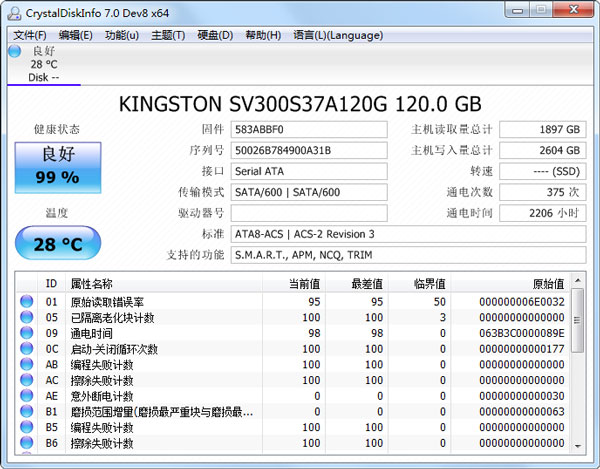Click raw value 063B3C0000089E
600x469 pixels.
[x=522, y=333]
